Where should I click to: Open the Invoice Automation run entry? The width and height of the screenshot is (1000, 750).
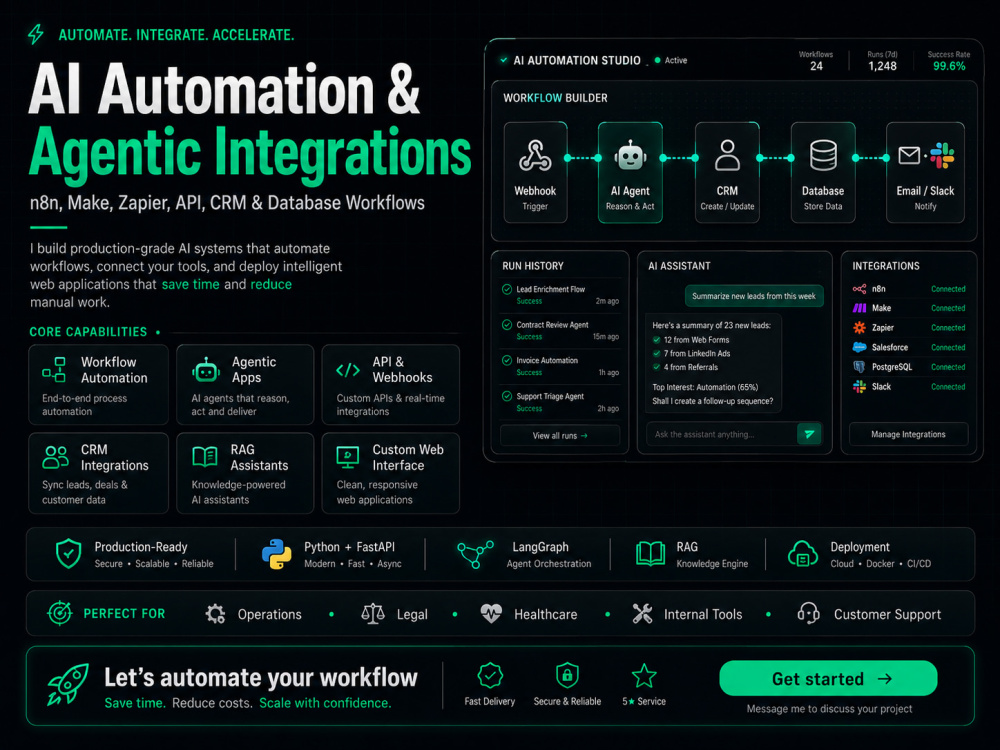click(560, 366)
